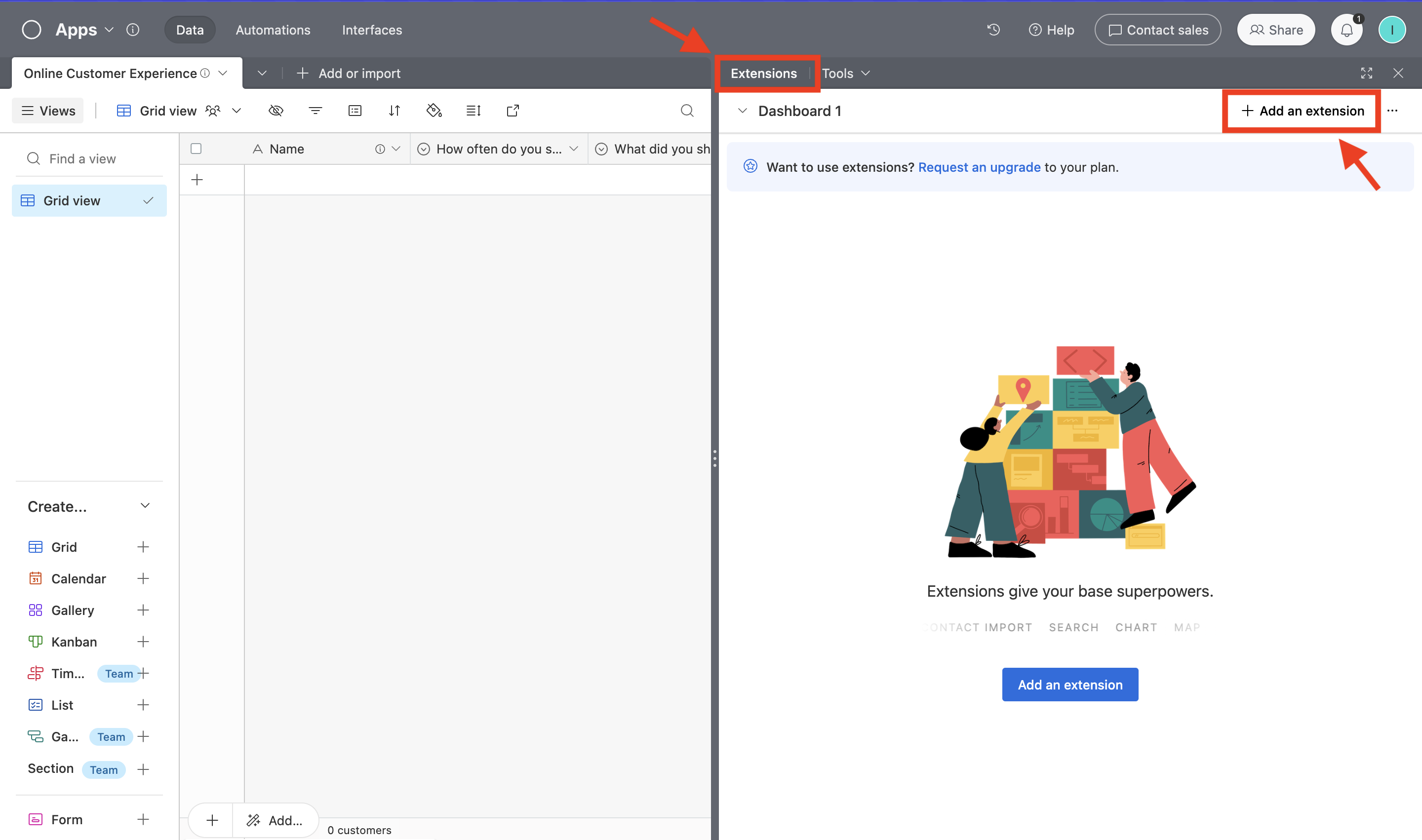Click the hide fields eye icon

(276, 111)
